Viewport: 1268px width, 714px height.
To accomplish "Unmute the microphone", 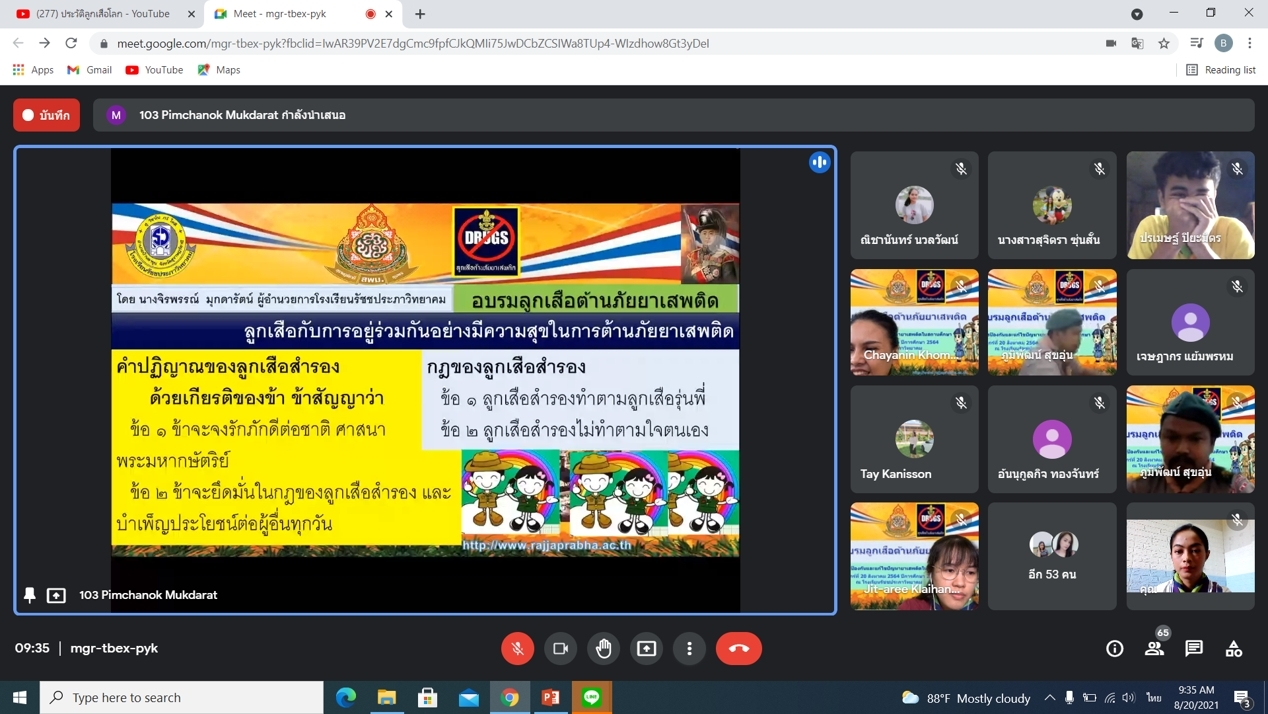I will (517, 648).
